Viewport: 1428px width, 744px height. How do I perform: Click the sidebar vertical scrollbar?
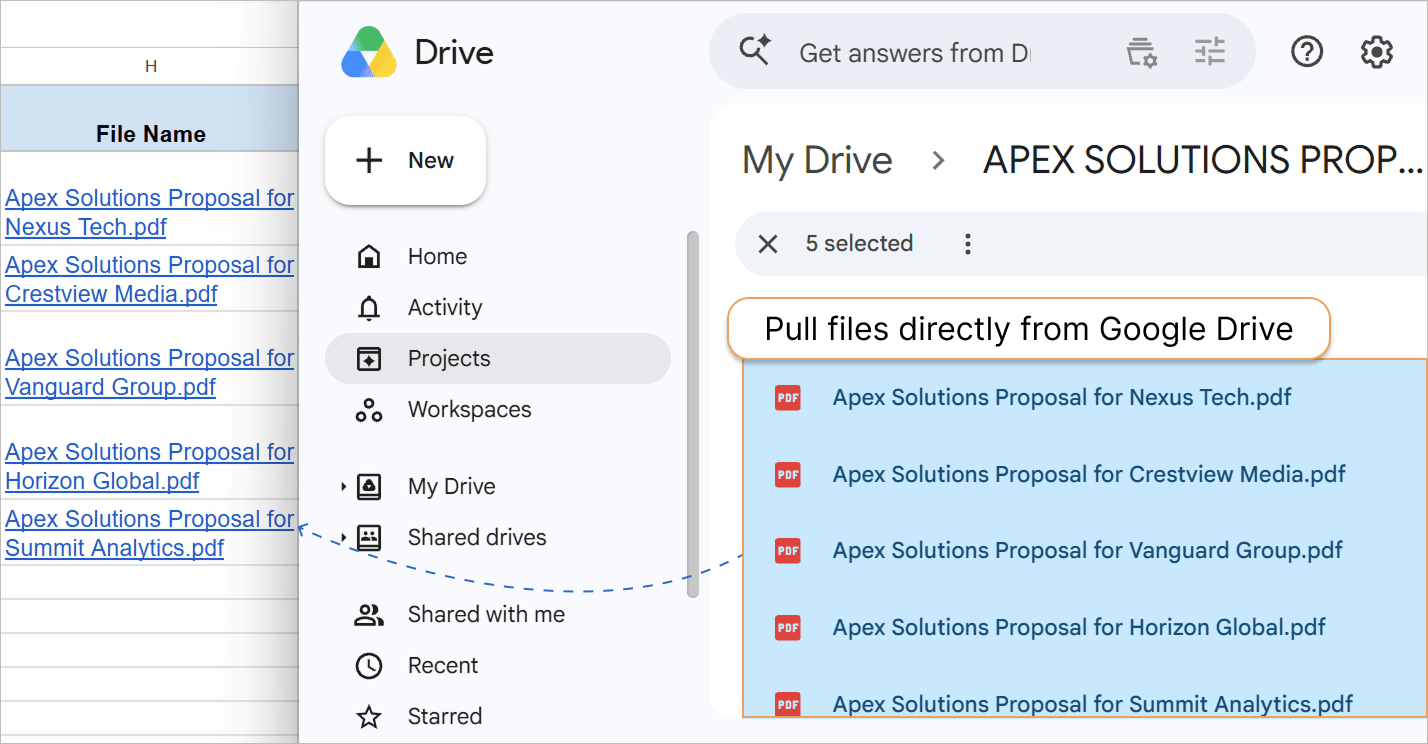tap(692, 415)
